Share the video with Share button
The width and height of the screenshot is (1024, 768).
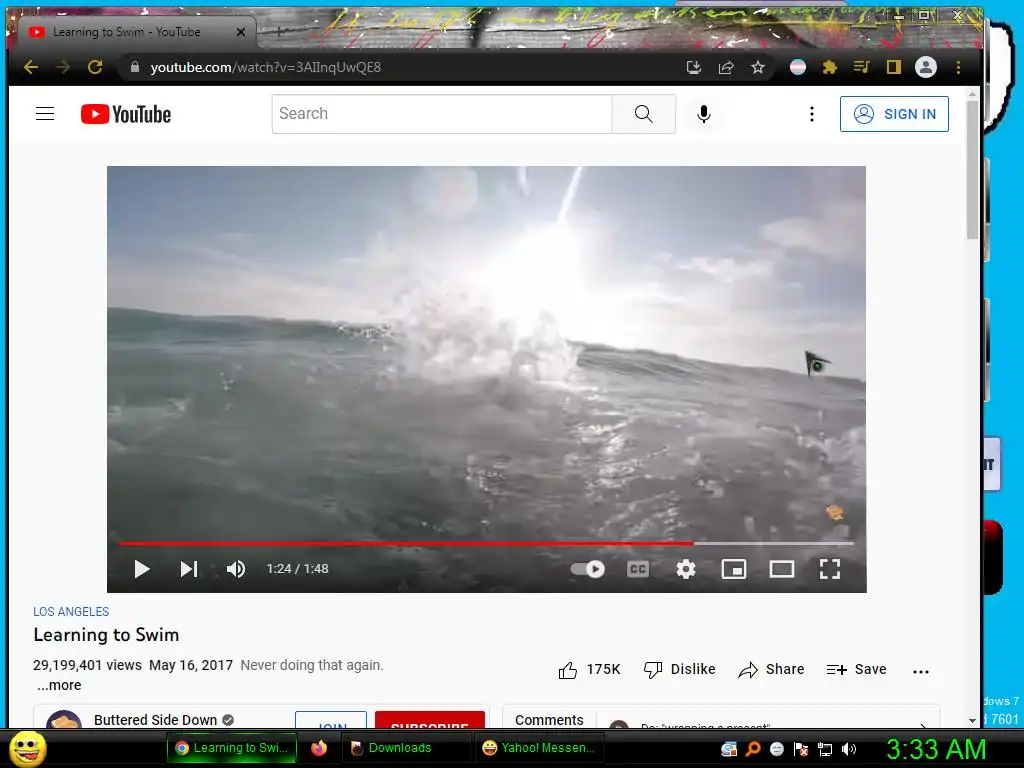771,669
